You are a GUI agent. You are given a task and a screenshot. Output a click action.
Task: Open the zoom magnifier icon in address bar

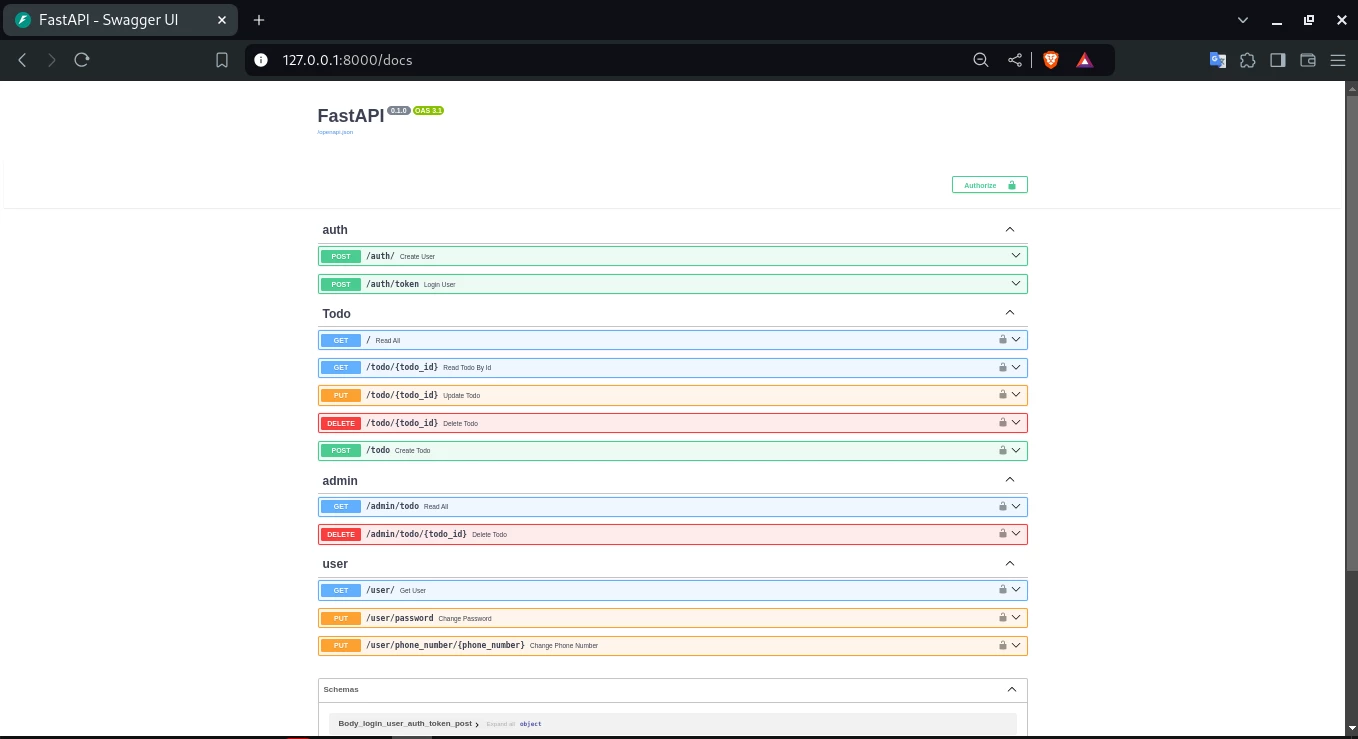[981, 60]
